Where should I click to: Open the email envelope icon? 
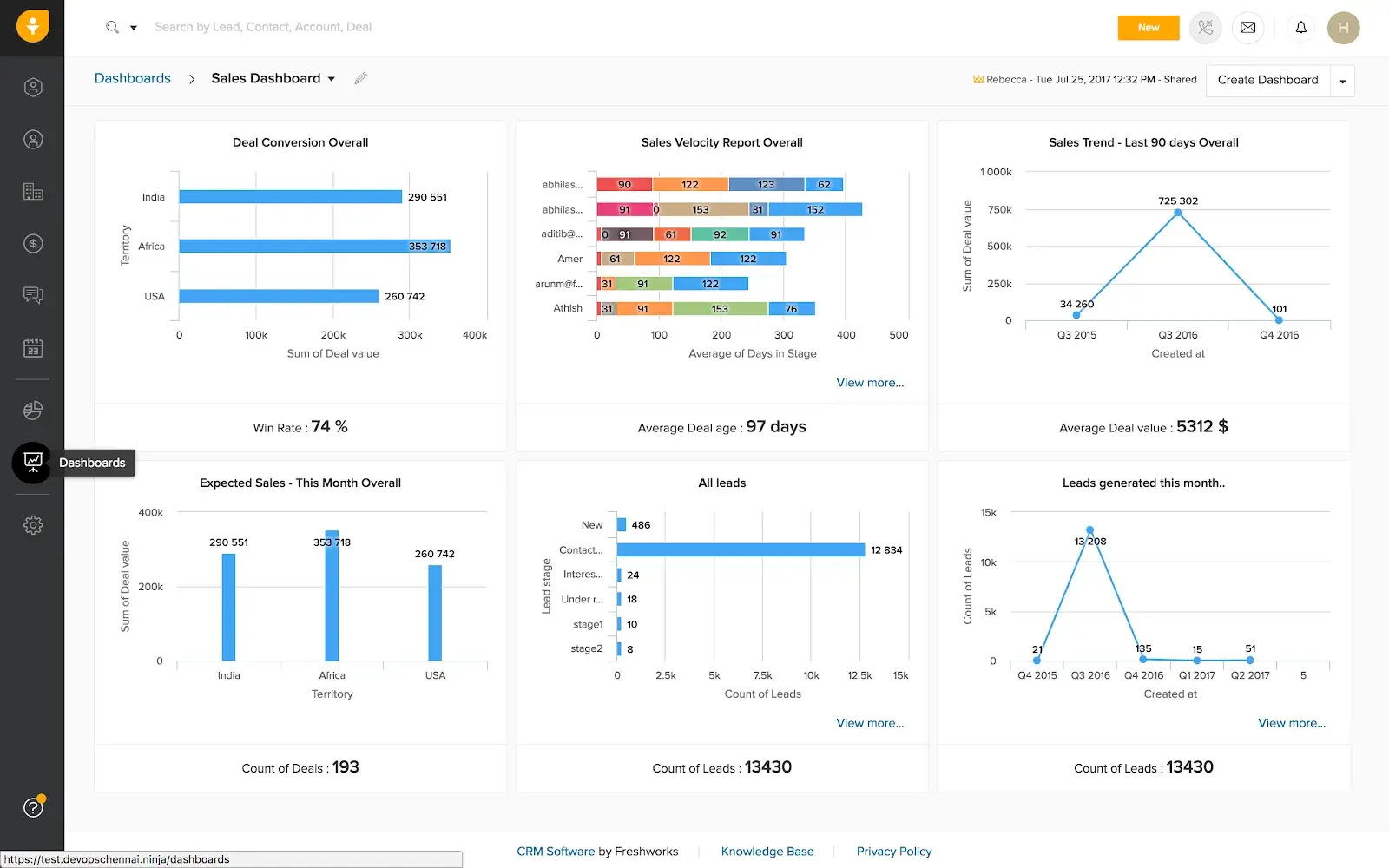click(x=1248, y=27)
